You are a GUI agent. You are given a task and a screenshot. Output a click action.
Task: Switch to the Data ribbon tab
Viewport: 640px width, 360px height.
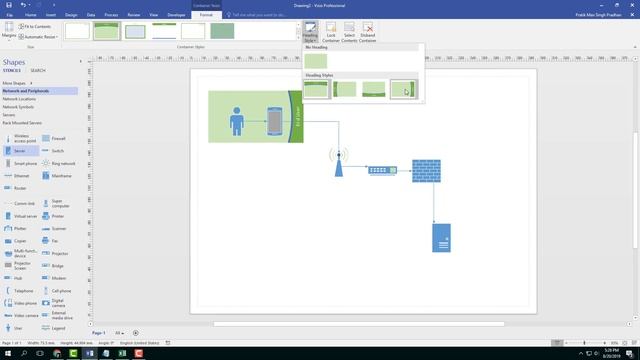pyautogui.click(x=91, y=15)
